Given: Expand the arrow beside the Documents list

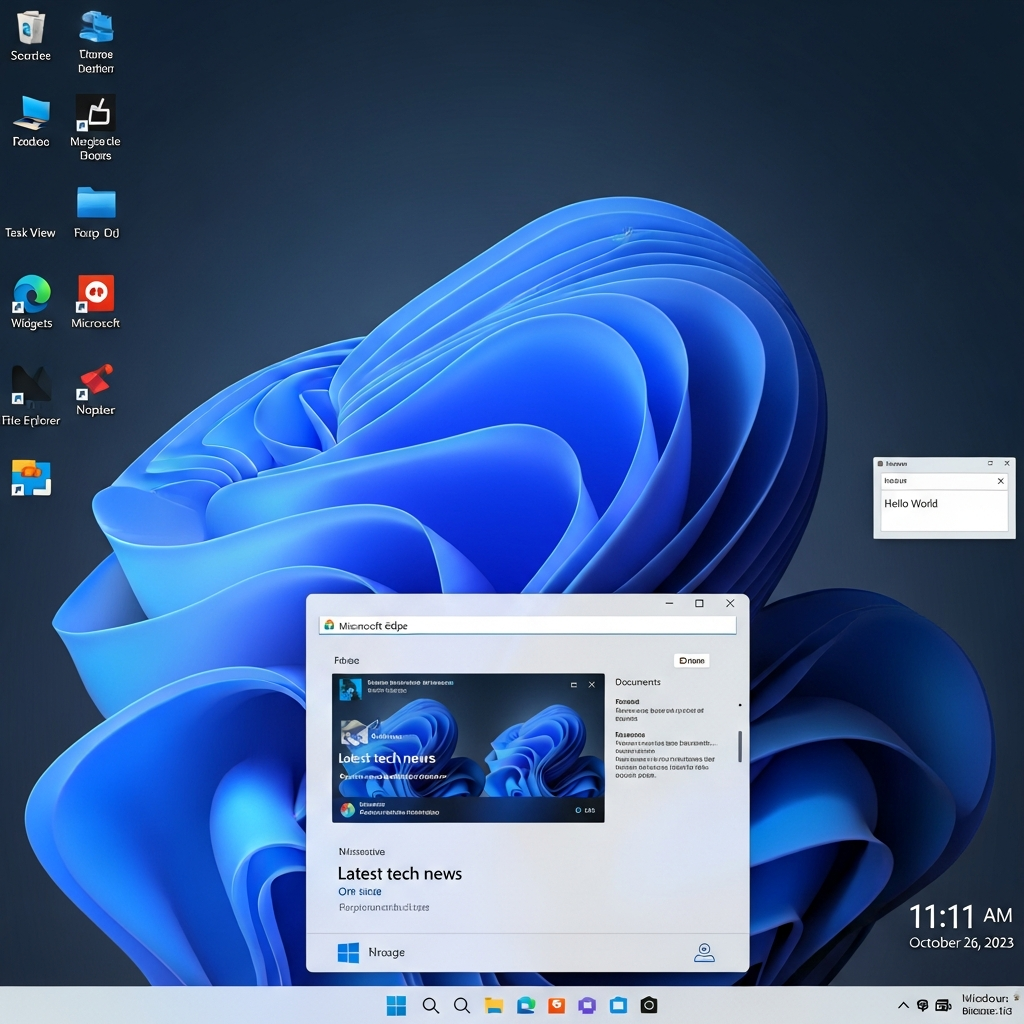Looking at the screenshot, I should [x=740, y=704].
